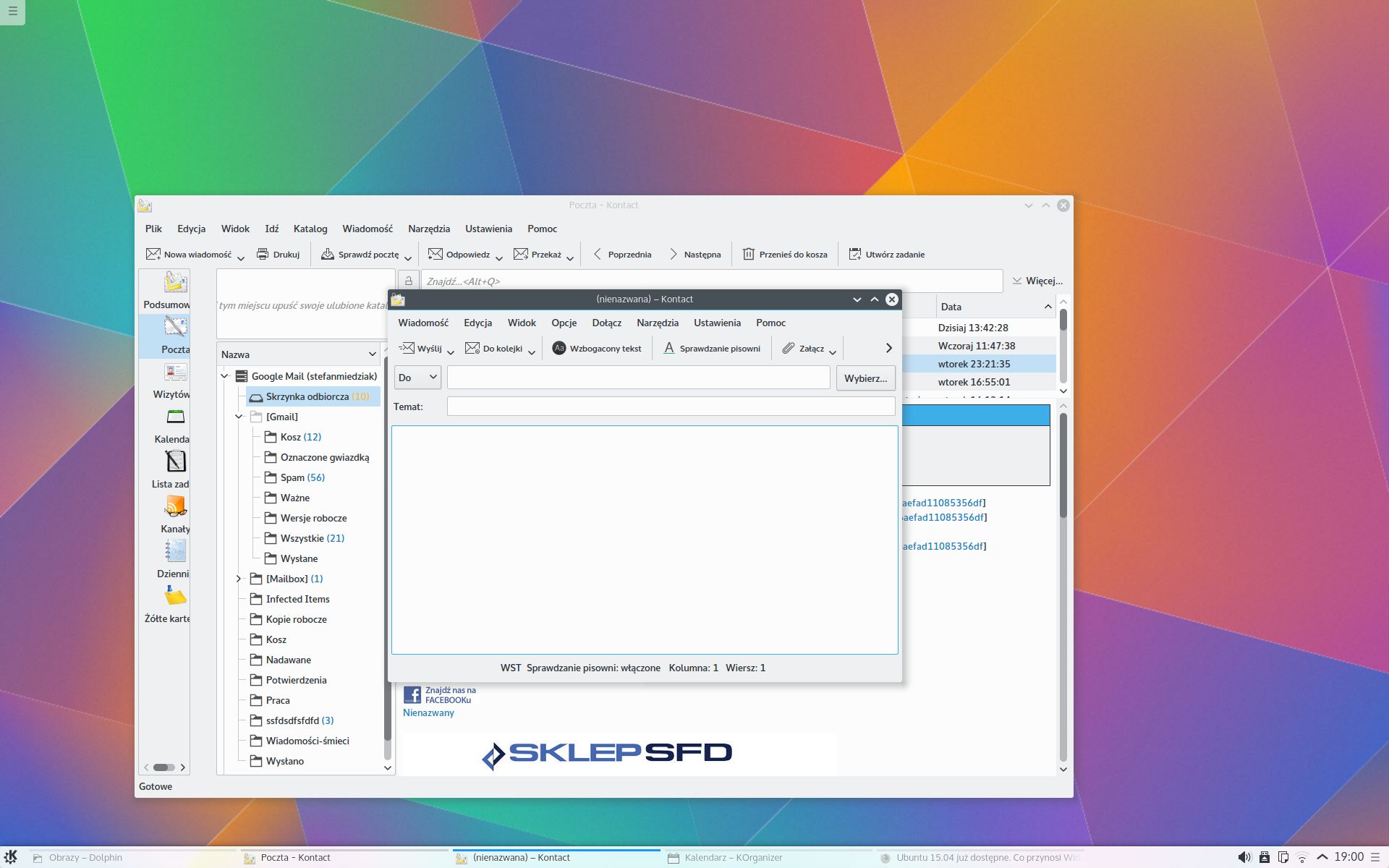Open the Katalog menu
The width and height of the screenshot is (1389, 868).
[x=310, y=229]
